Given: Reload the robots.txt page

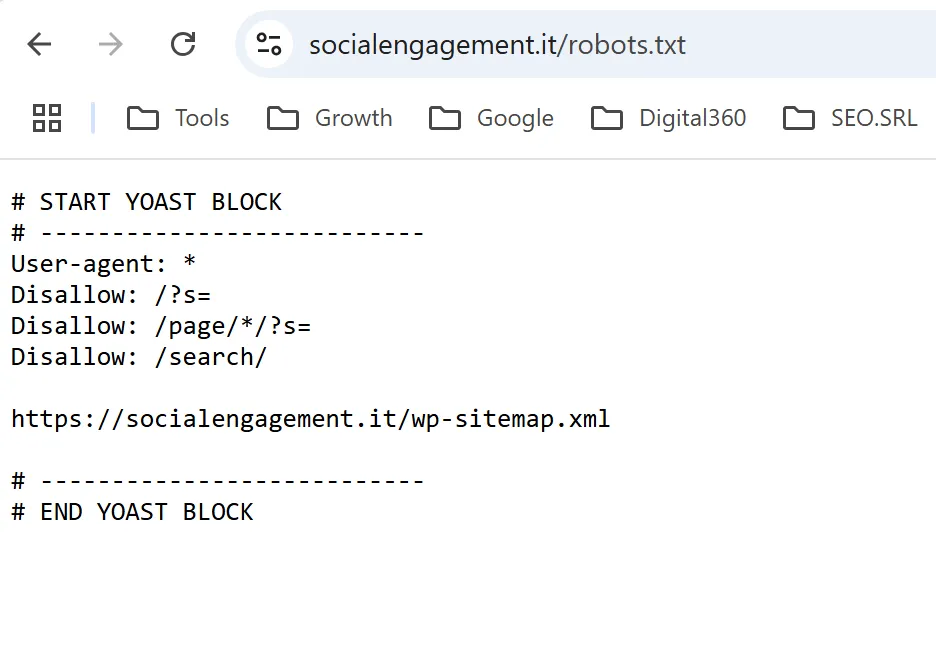Looking at the screenshot, I should 183,43.
